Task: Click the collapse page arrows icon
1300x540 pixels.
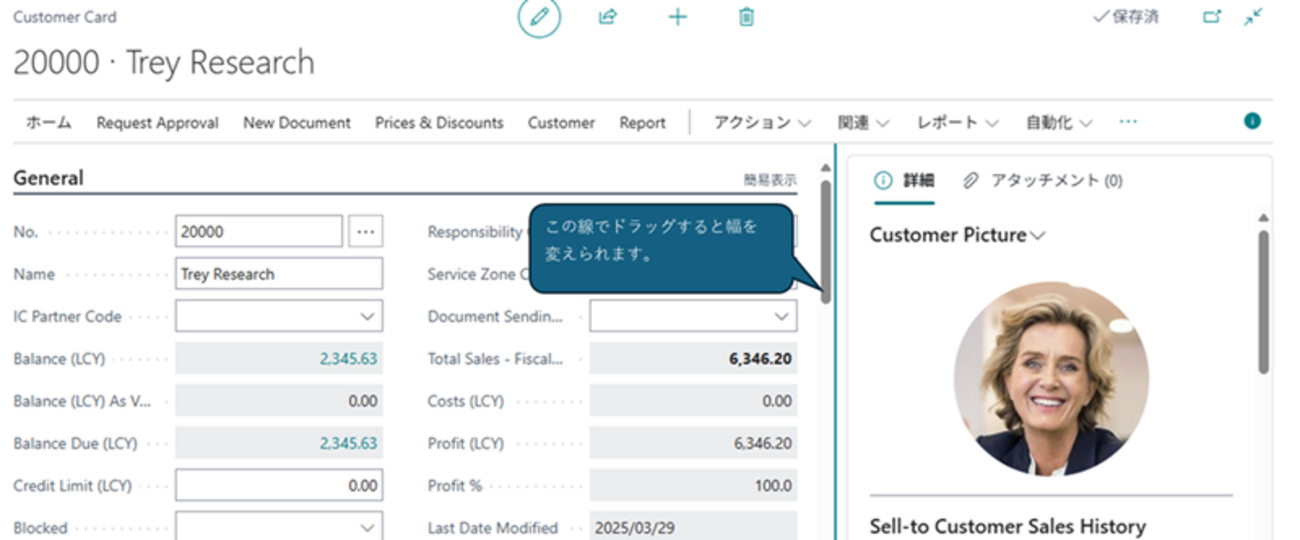Action: click(x=1253, y=17)
